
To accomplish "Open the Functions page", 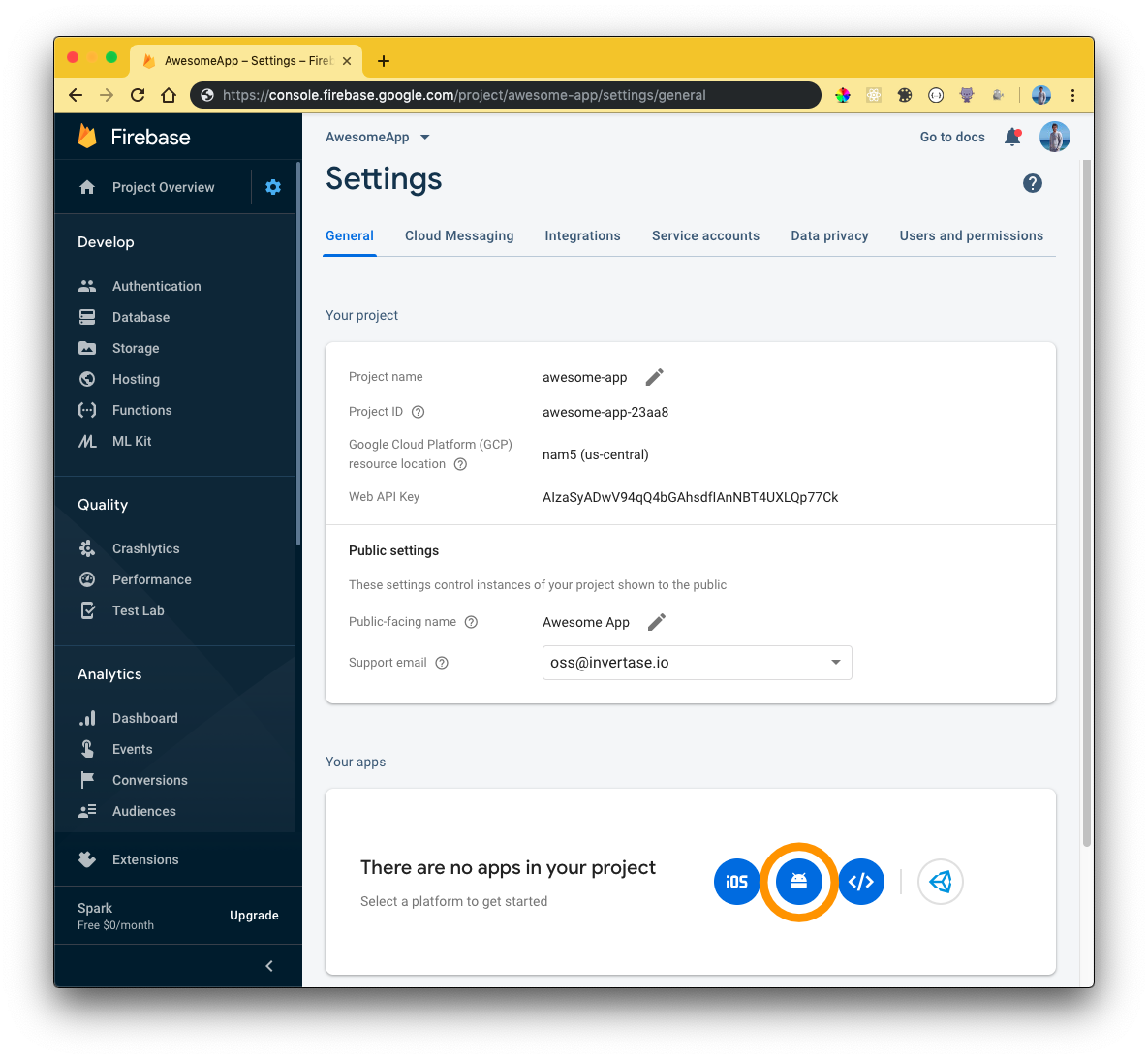I will [x=141, y=410].
